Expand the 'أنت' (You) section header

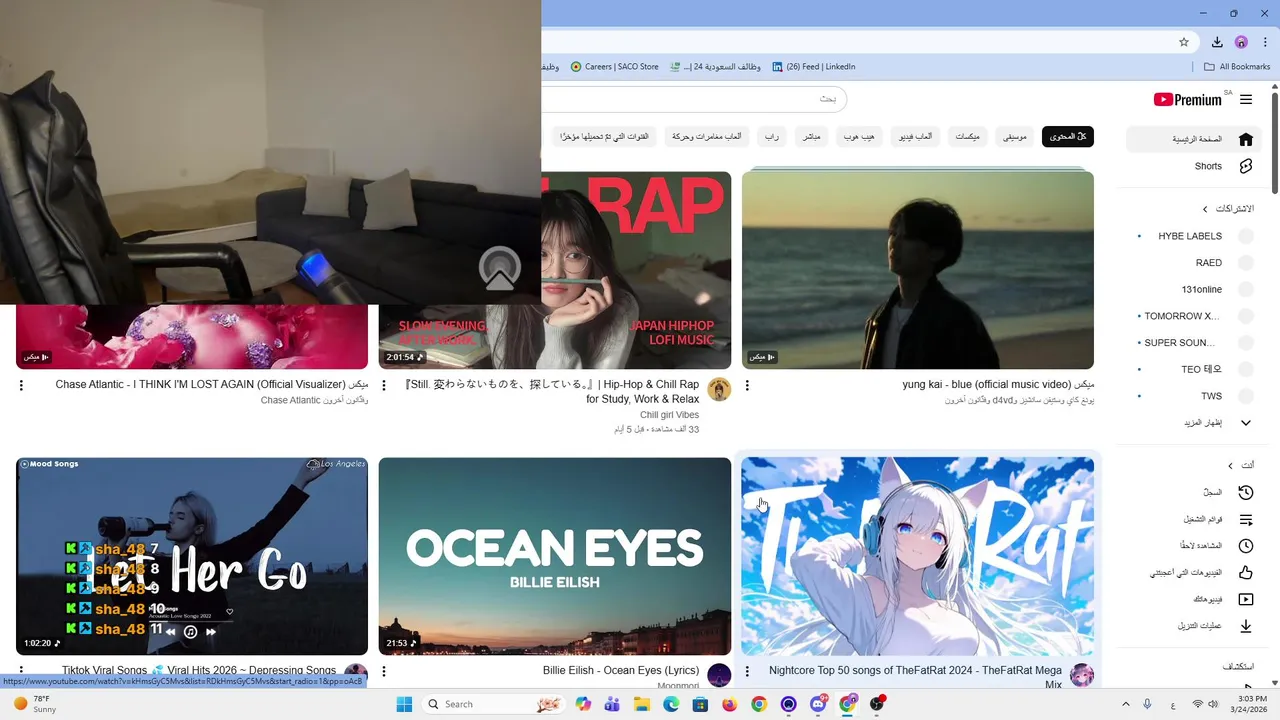1241,465
